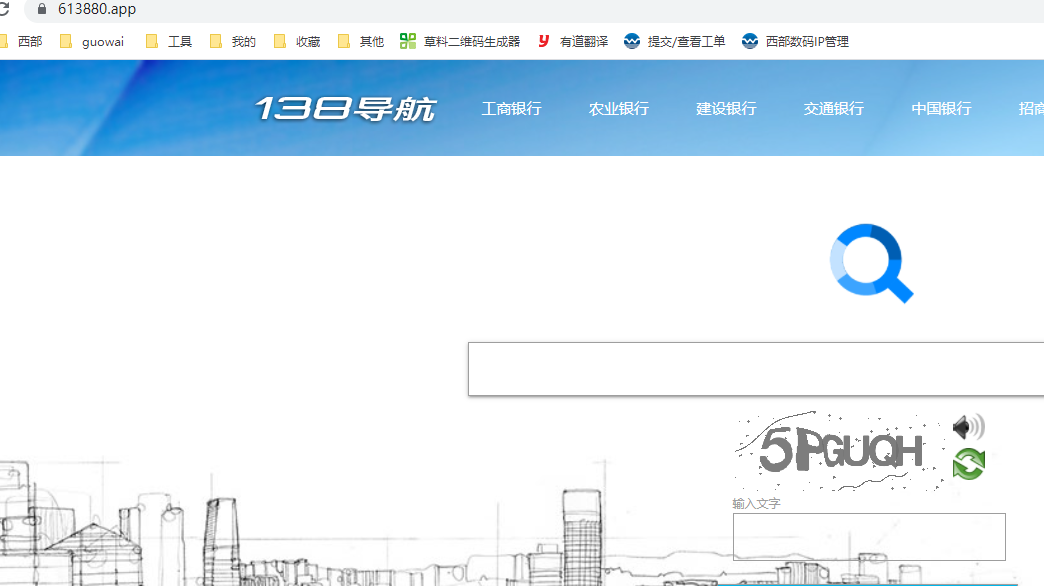Open the 有道翻译 bookmark
1044x586 pixels.
point(572,41)
